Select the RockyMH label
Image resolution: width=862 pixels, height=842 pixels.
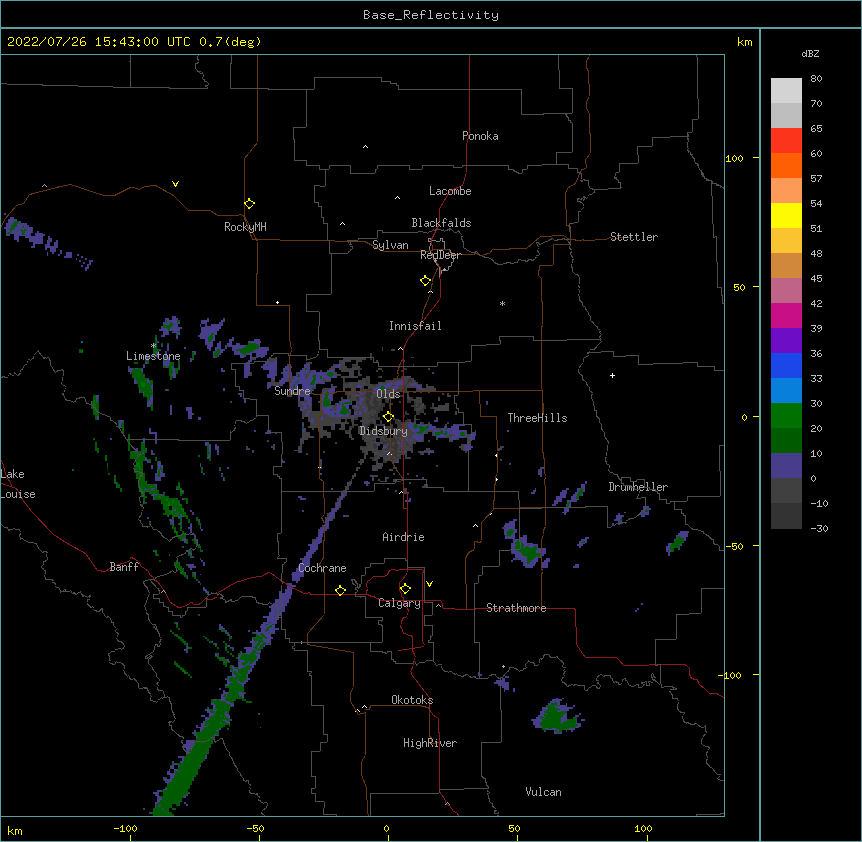tap(245, 227)
